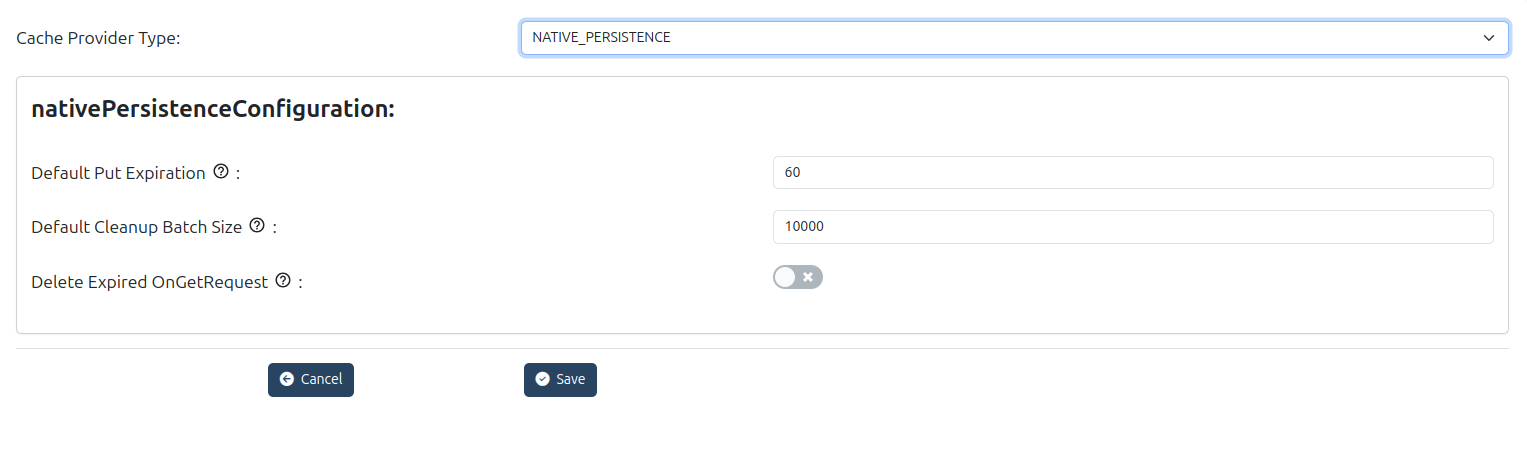
Task: Open help for Default Put Expiration
Action: pos(222,172)
